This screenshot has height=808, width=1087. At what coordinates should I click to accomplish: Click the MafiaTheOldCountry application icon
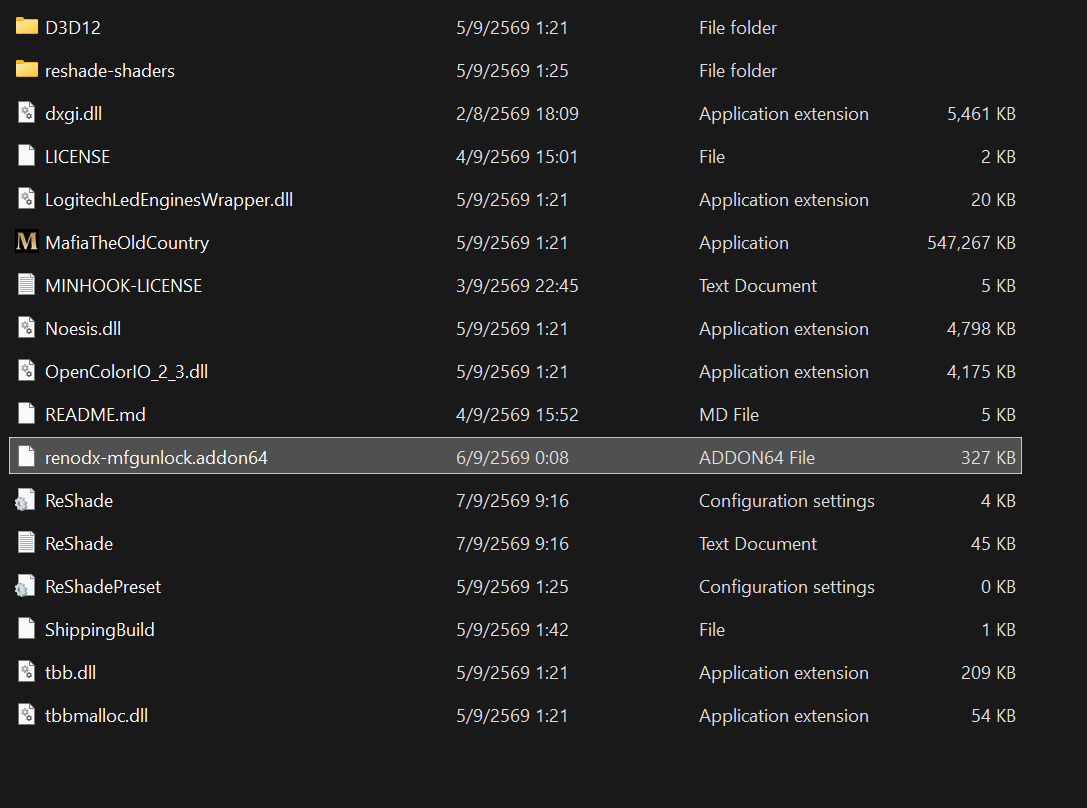click(26, 242)
